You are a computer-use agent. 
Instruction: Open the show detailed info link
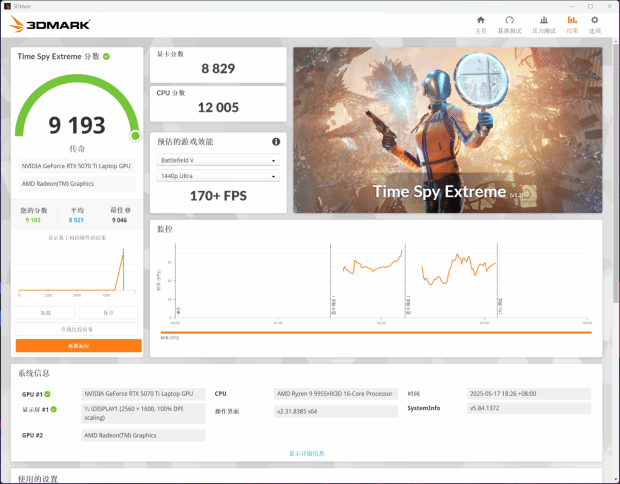pos(306,454)
